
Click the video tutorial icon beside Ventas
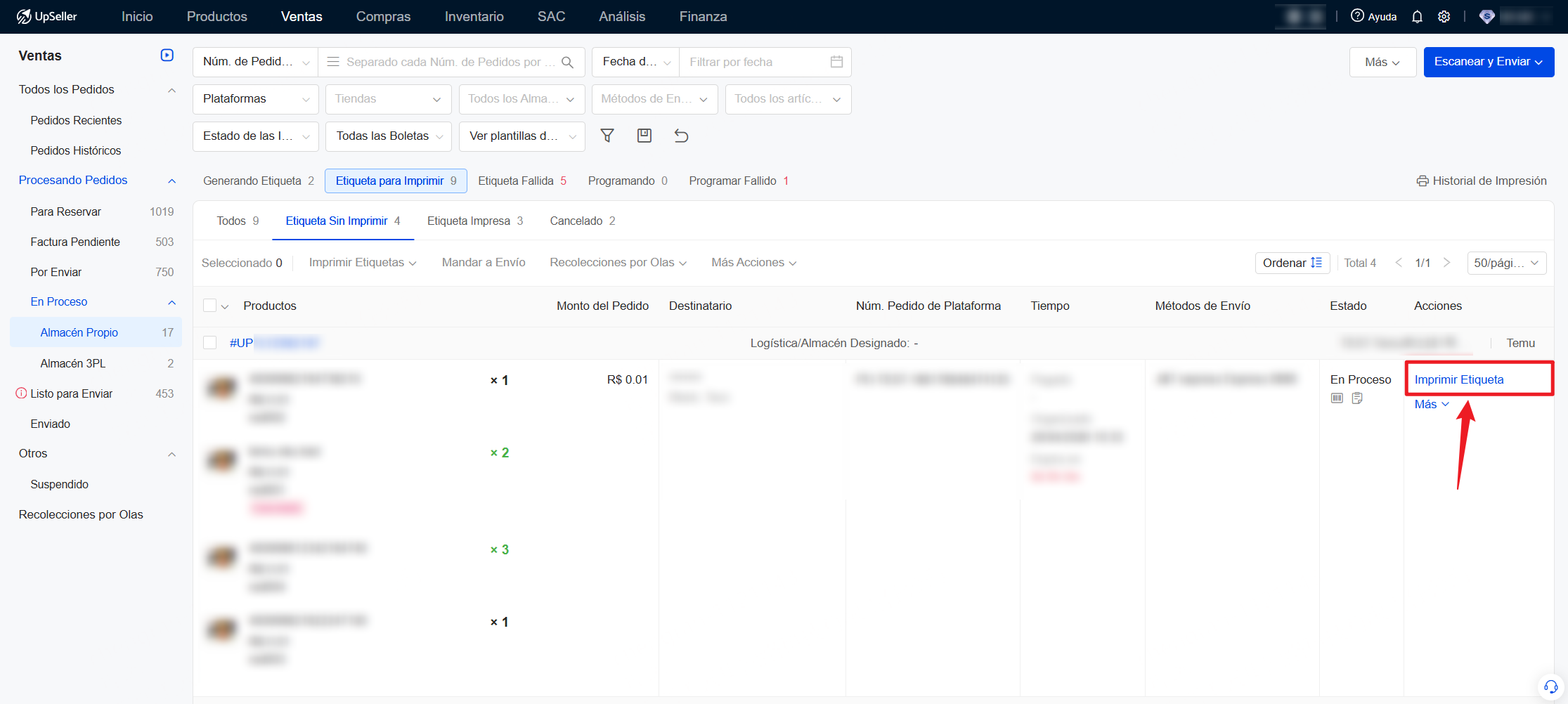click(x=167, y=56)
